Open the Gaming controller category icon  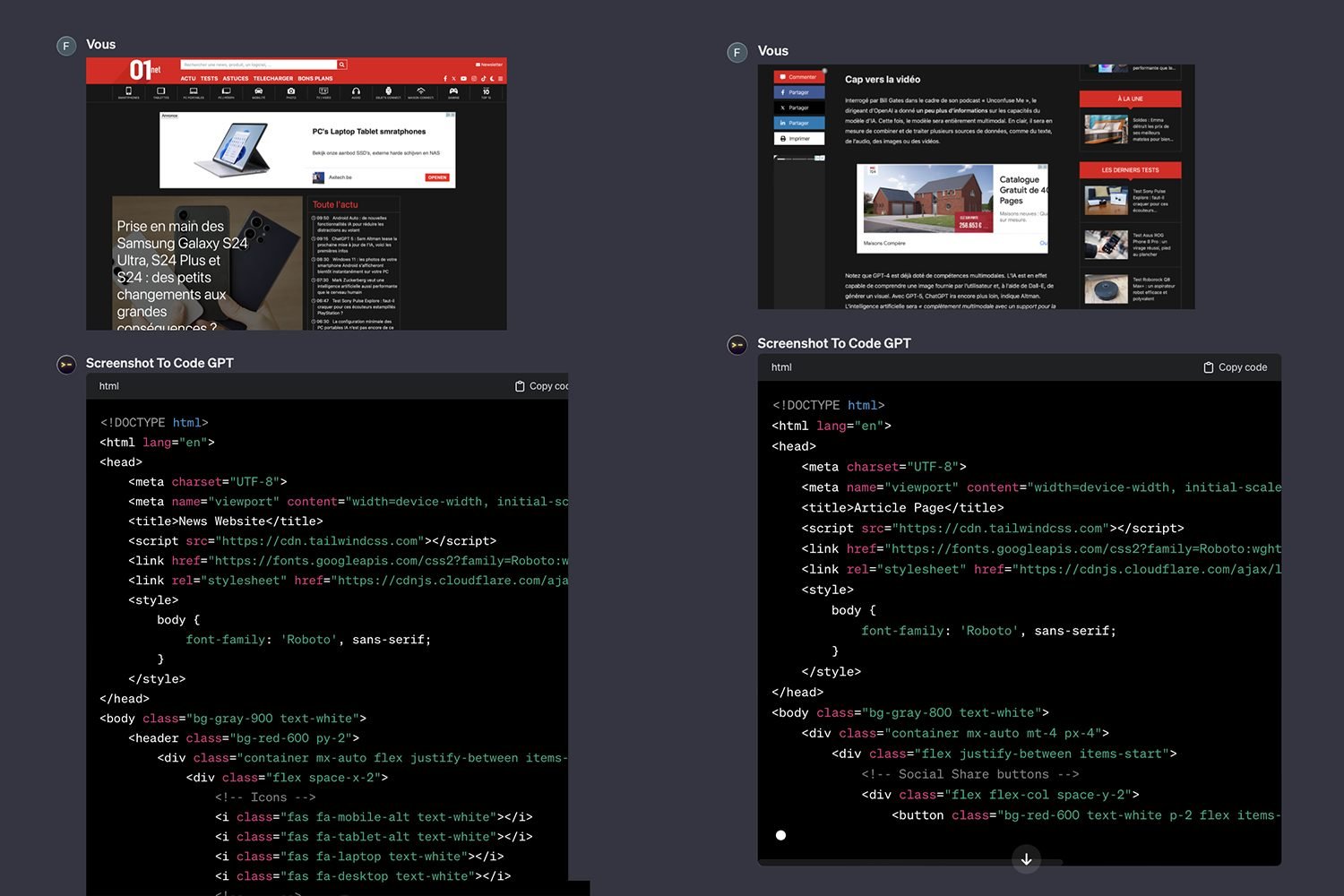453,92
